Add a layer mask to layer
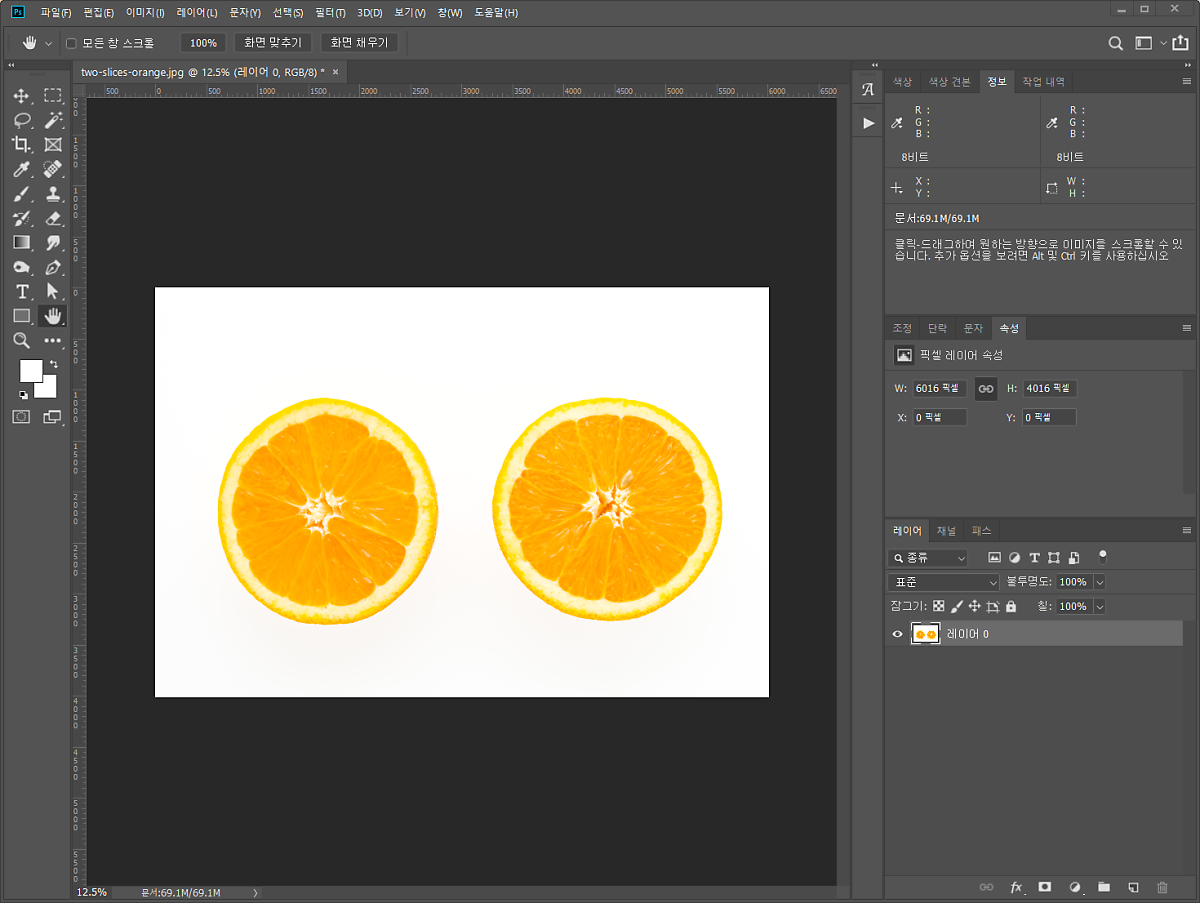The width and height of the screenshot is (1200, 903). click(x=1044, y=887)
